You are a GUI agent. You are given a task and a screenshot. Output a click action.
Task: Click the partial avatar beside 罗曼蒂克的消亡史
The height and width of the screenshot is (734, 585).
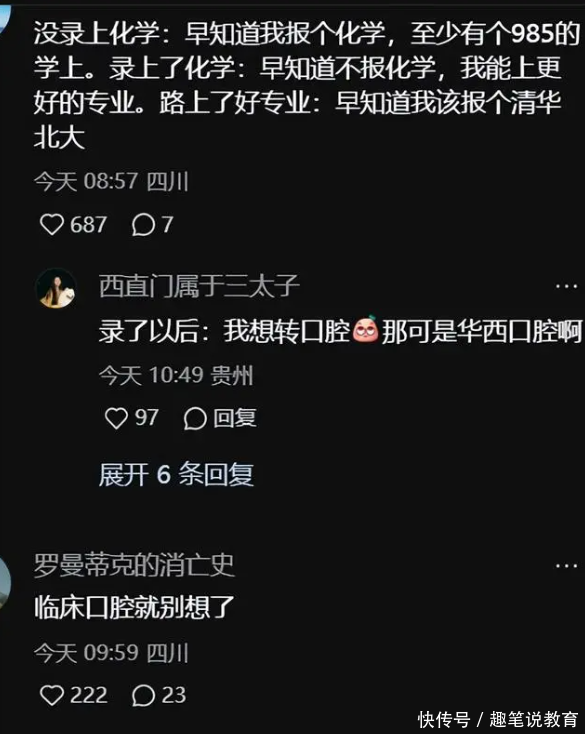(5, 583)
